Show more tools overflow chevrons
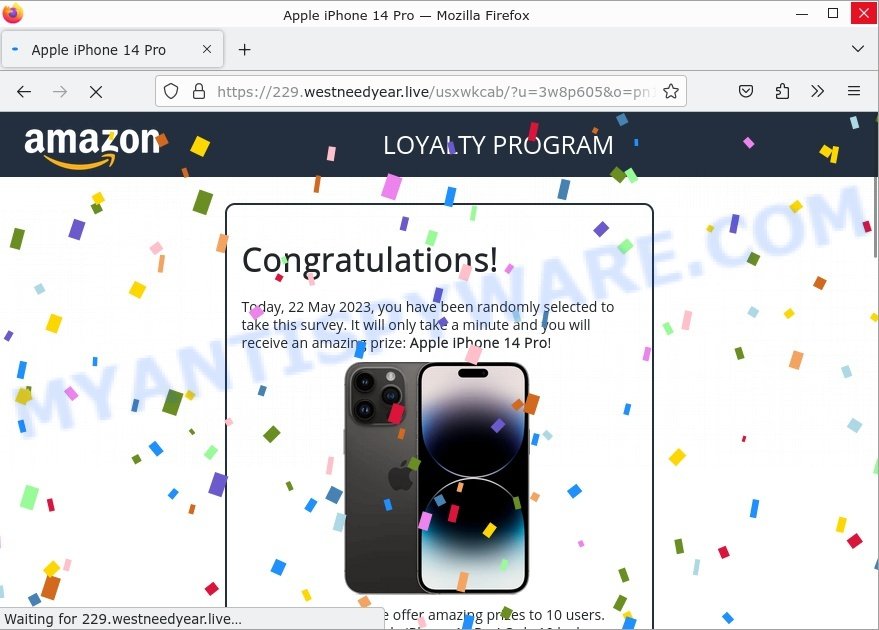The width and height of the screenshot is (879, 630). tap(817, 91)
